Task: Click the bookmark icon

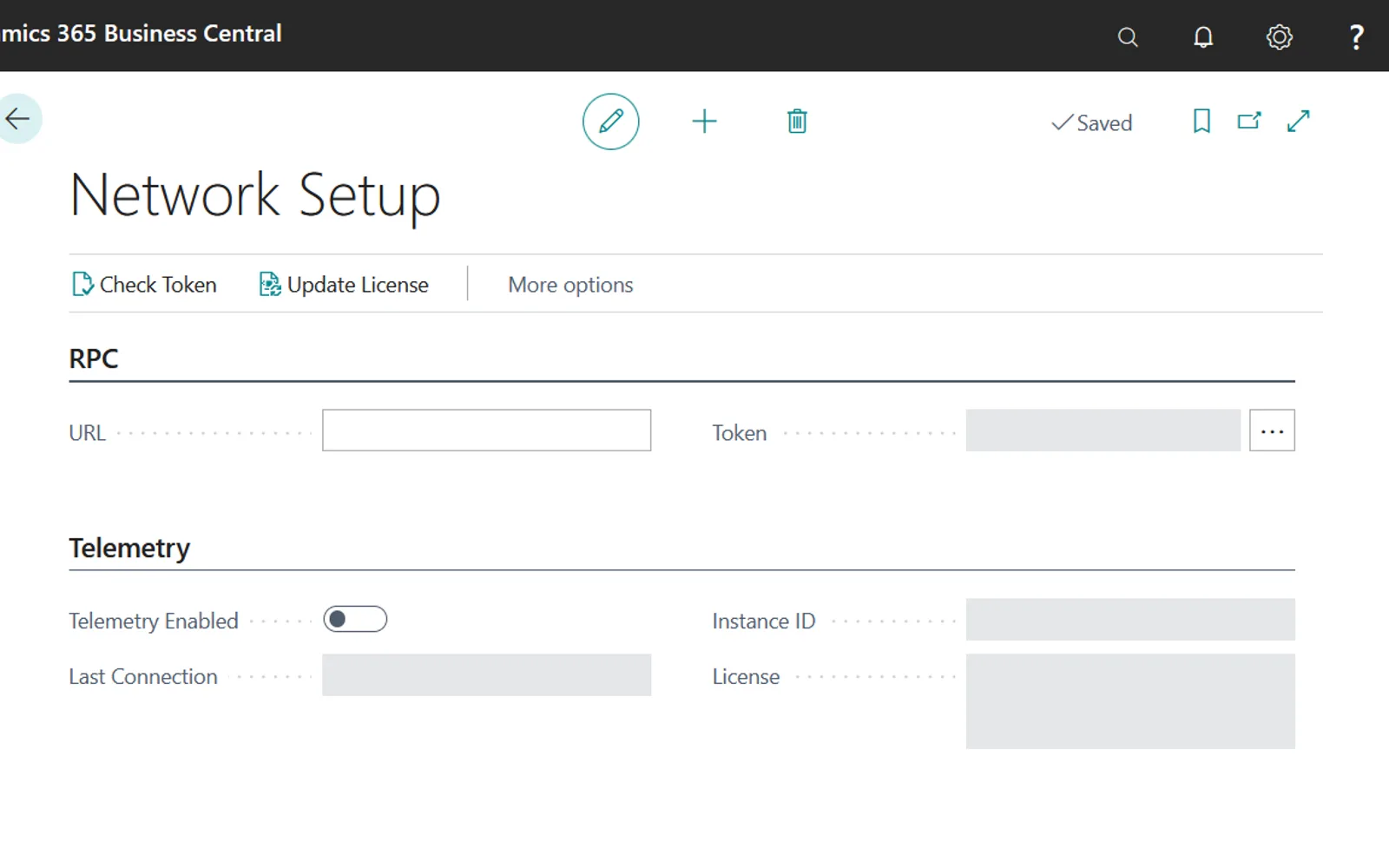Action: click(x=1201, y=121)
